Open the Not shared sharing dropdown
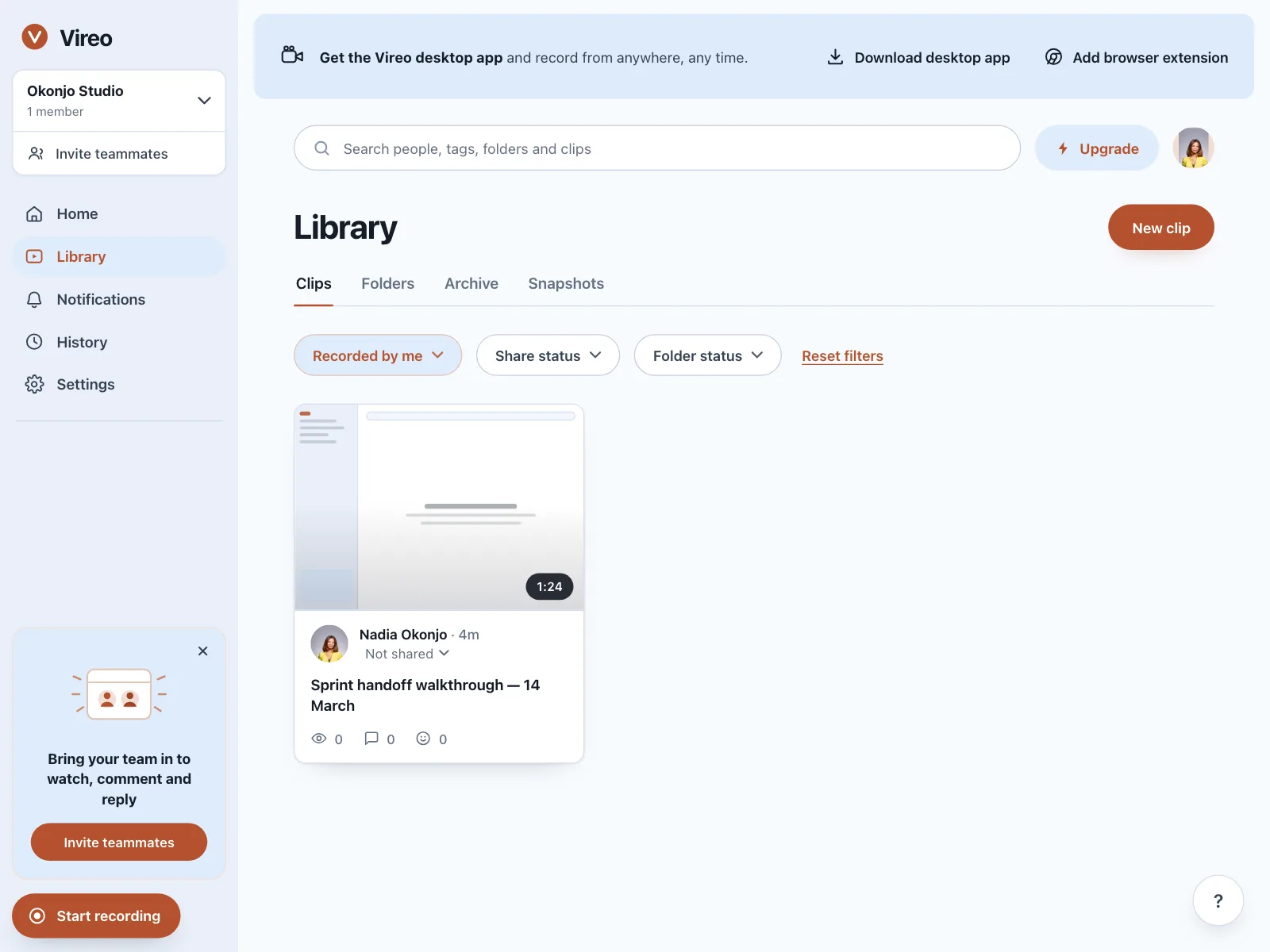This screenshot has width=1270, height=952. 407,654
